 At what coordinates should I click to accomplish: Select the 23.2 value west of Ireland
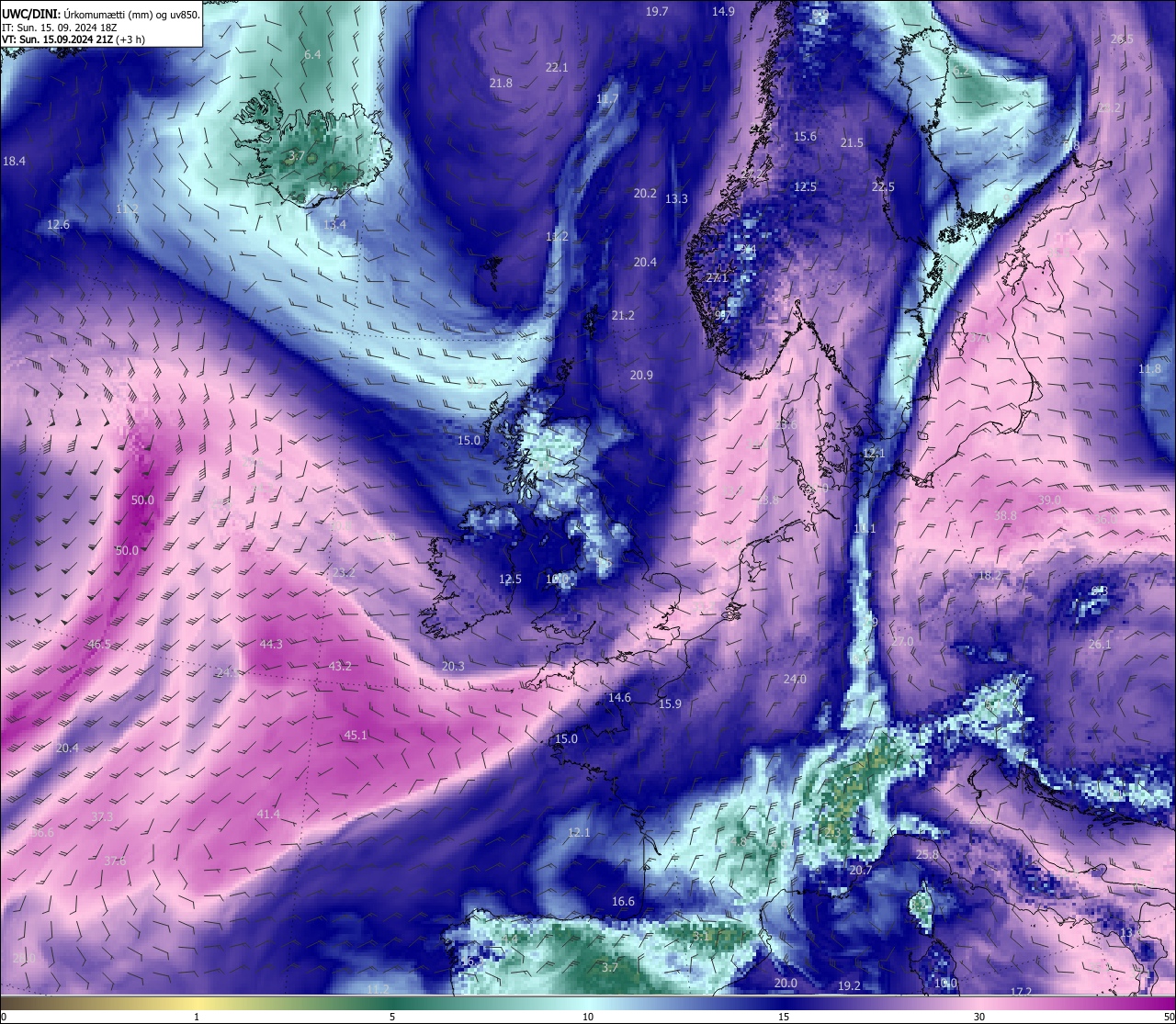point(344,572)
